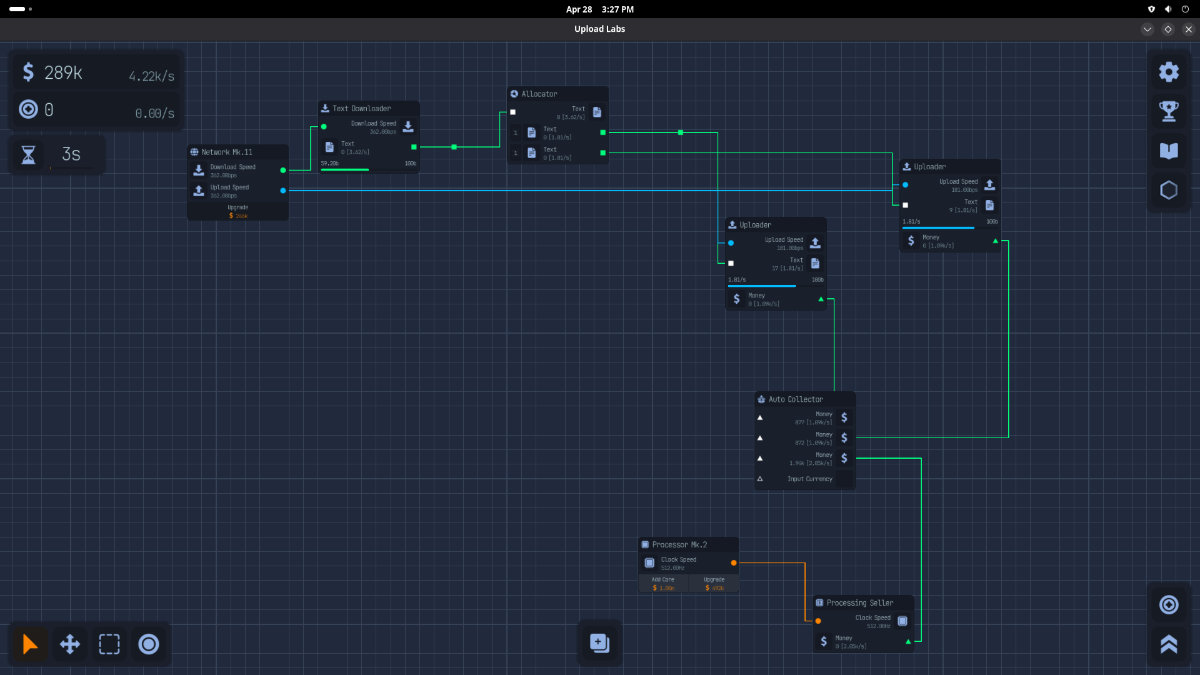Image resolution: width=1200 pixels, height=675 pixels.
Task: Click the Processing Seller green triangle money port
Action: pyautogui.click(x=908, y=640)
